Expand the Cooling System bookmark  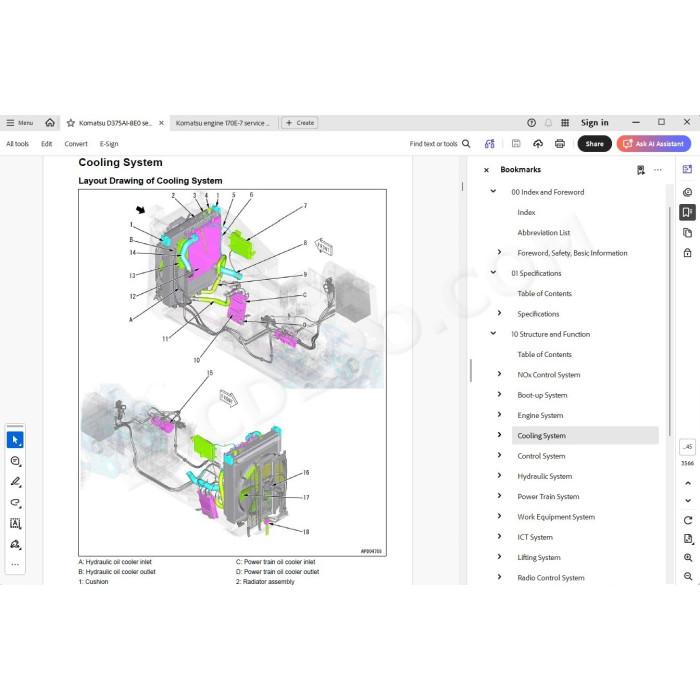(x=499, y=435)
